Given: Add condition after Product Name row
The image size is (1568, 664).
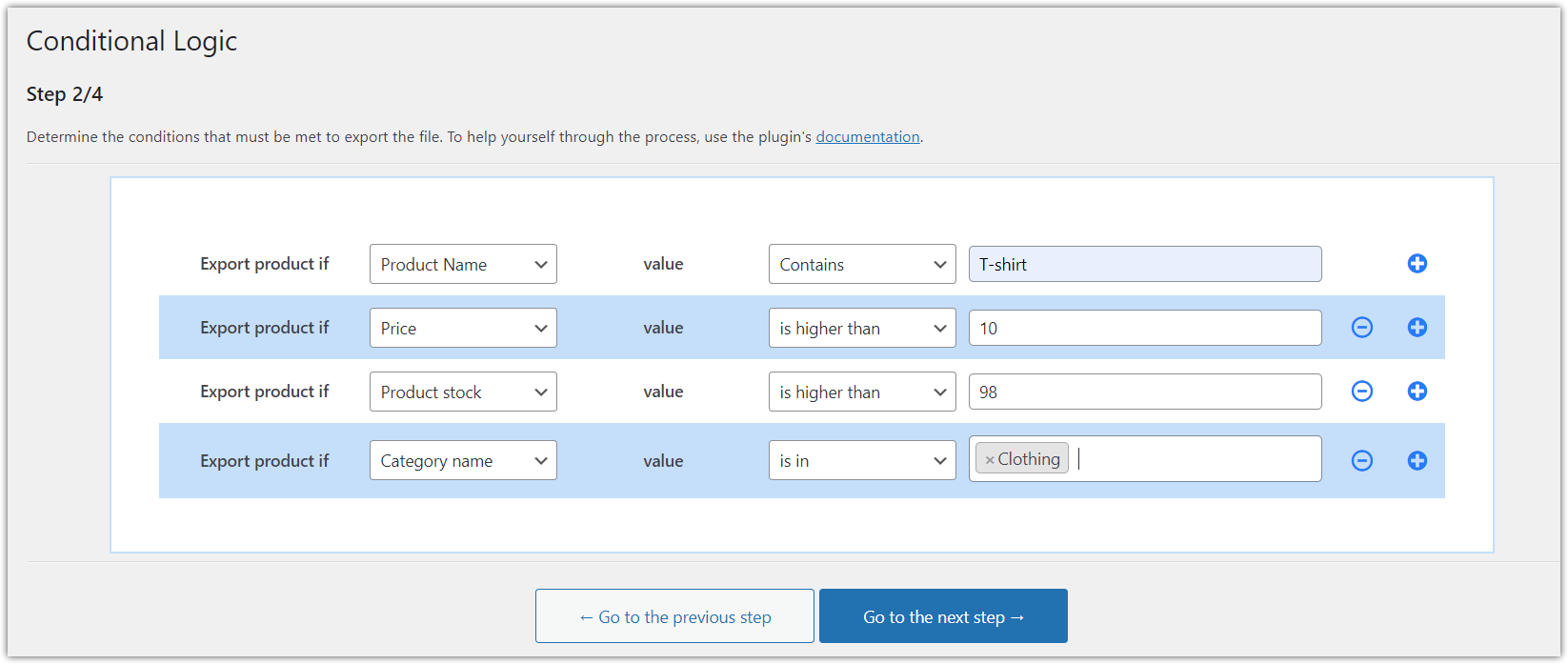Looking at the screenshot, I should [1417, 264].
